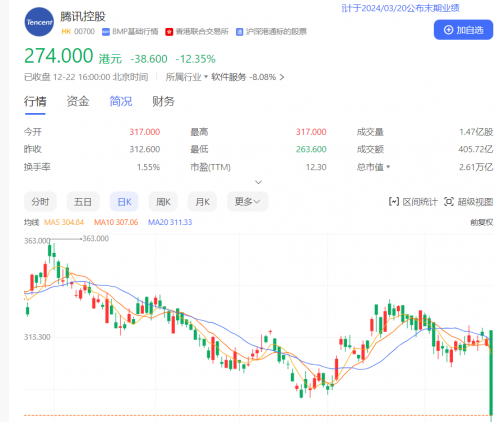Image resolution: width=500 pixels, height=422 pixels.
Task: Click the 最低 263.600 value
Action: click(311, 149)
